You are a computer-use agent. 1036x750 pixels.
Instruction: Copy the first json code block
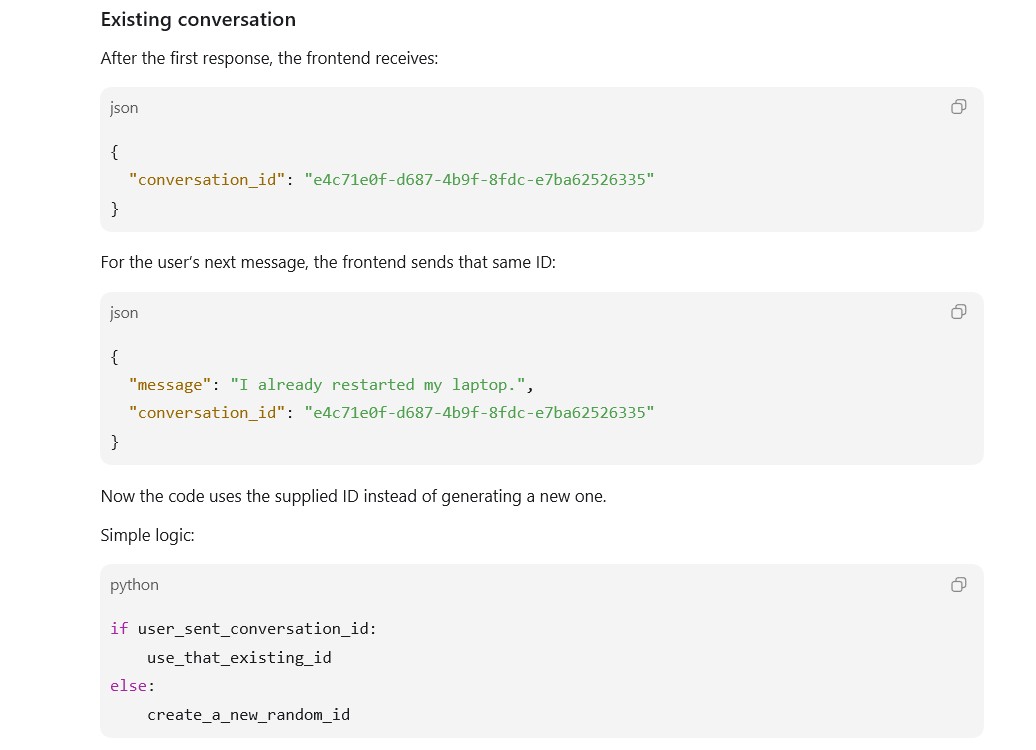point(958,107)
